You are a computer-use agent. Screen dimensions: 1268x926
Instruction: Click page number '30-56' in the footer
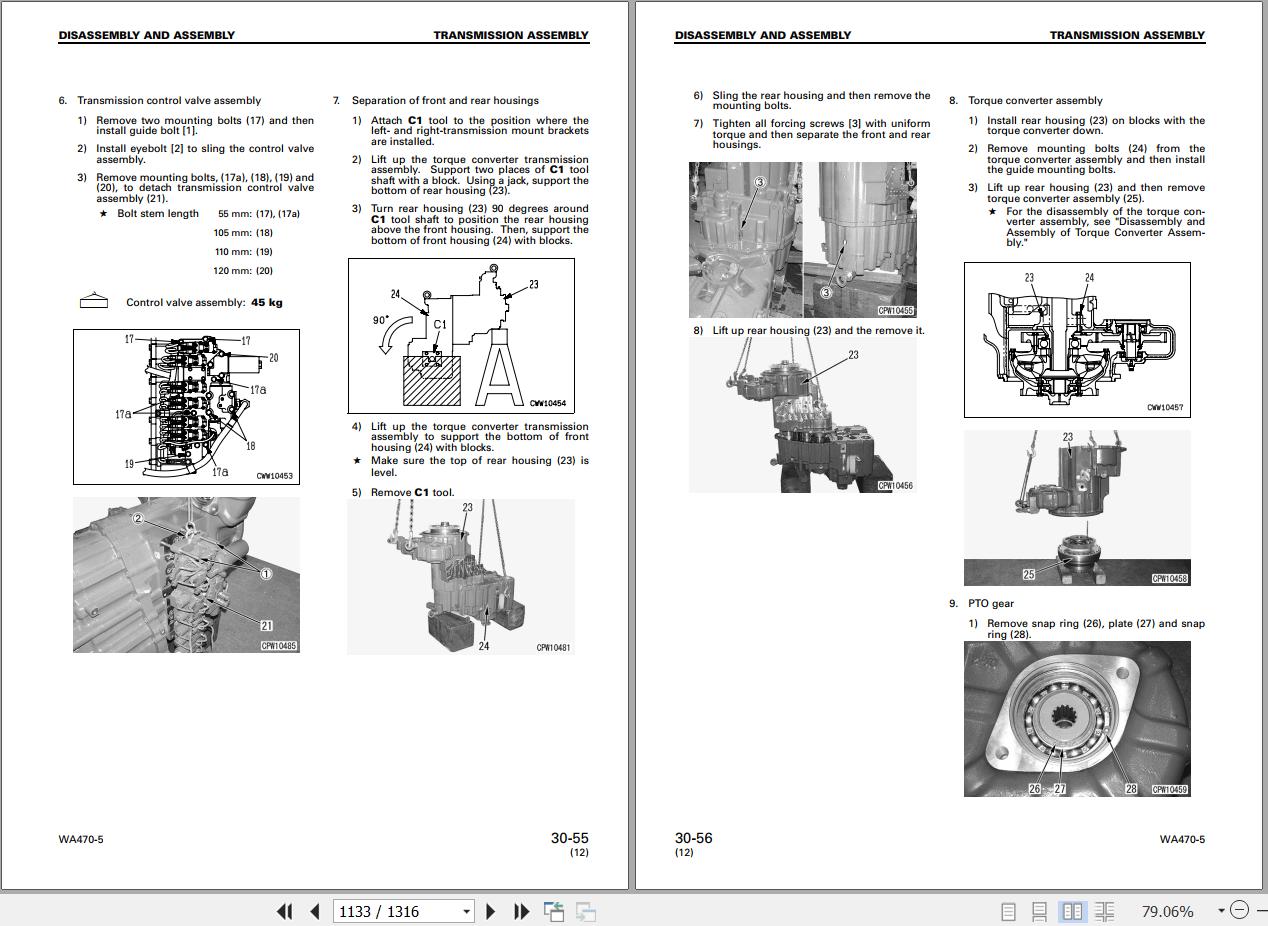694,838
